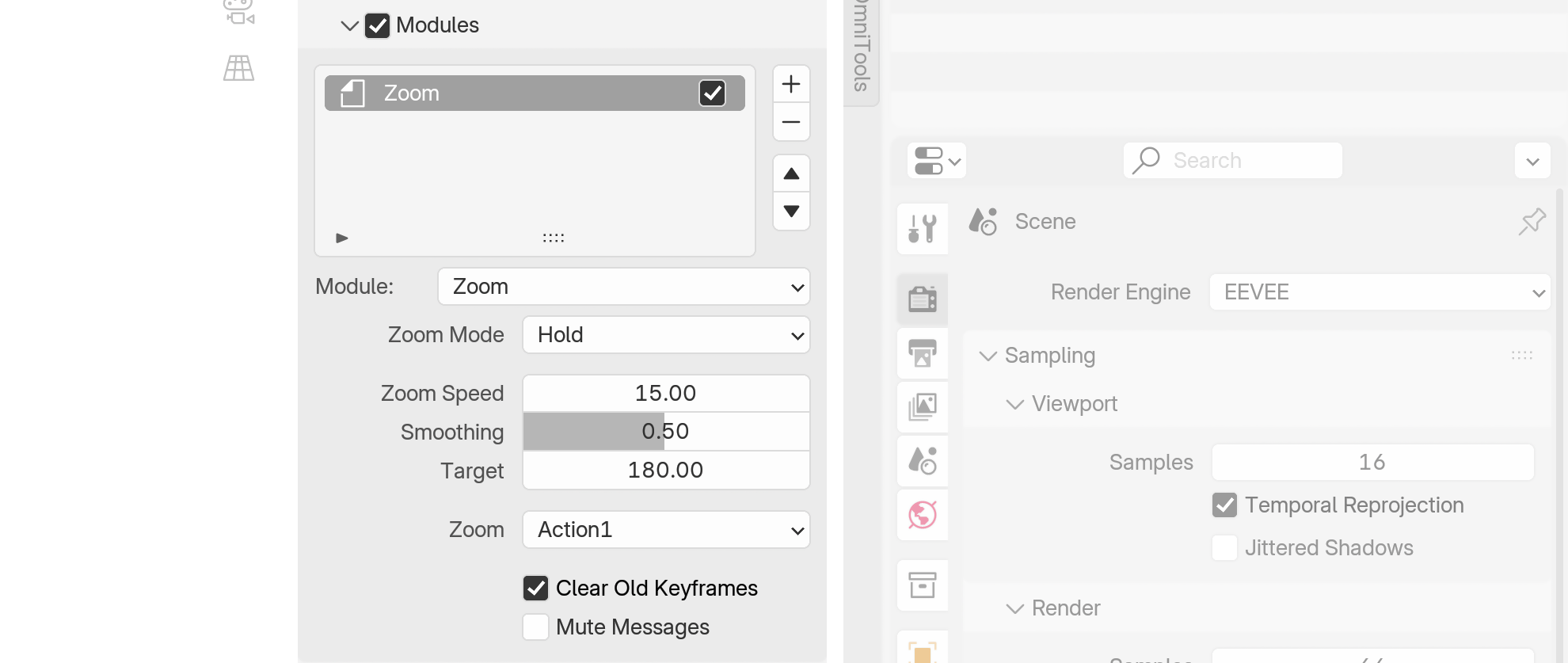Open the Render properties tab
The height and width of the screenshot is (663, 1568).
click(x=923, y=299)
